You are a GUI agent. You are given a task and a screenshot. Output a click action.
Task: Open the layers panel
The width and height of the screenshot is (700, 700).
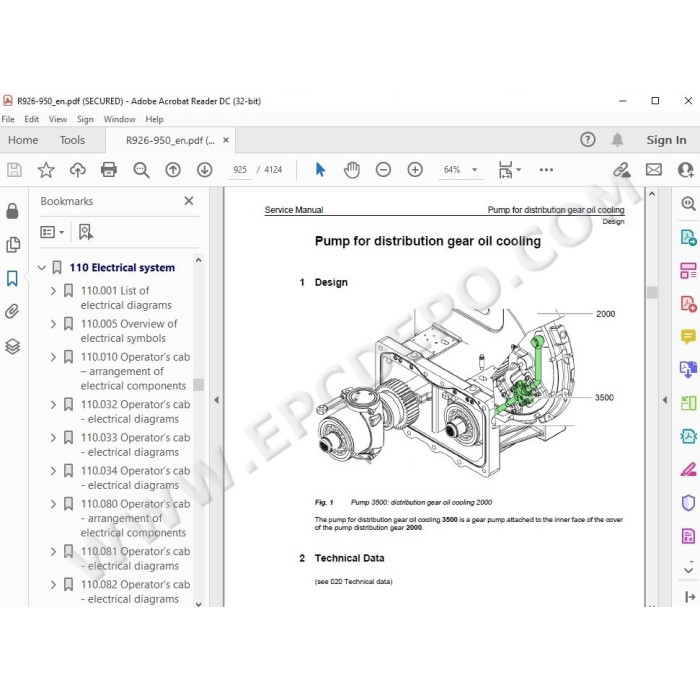[x=12, y=346]
